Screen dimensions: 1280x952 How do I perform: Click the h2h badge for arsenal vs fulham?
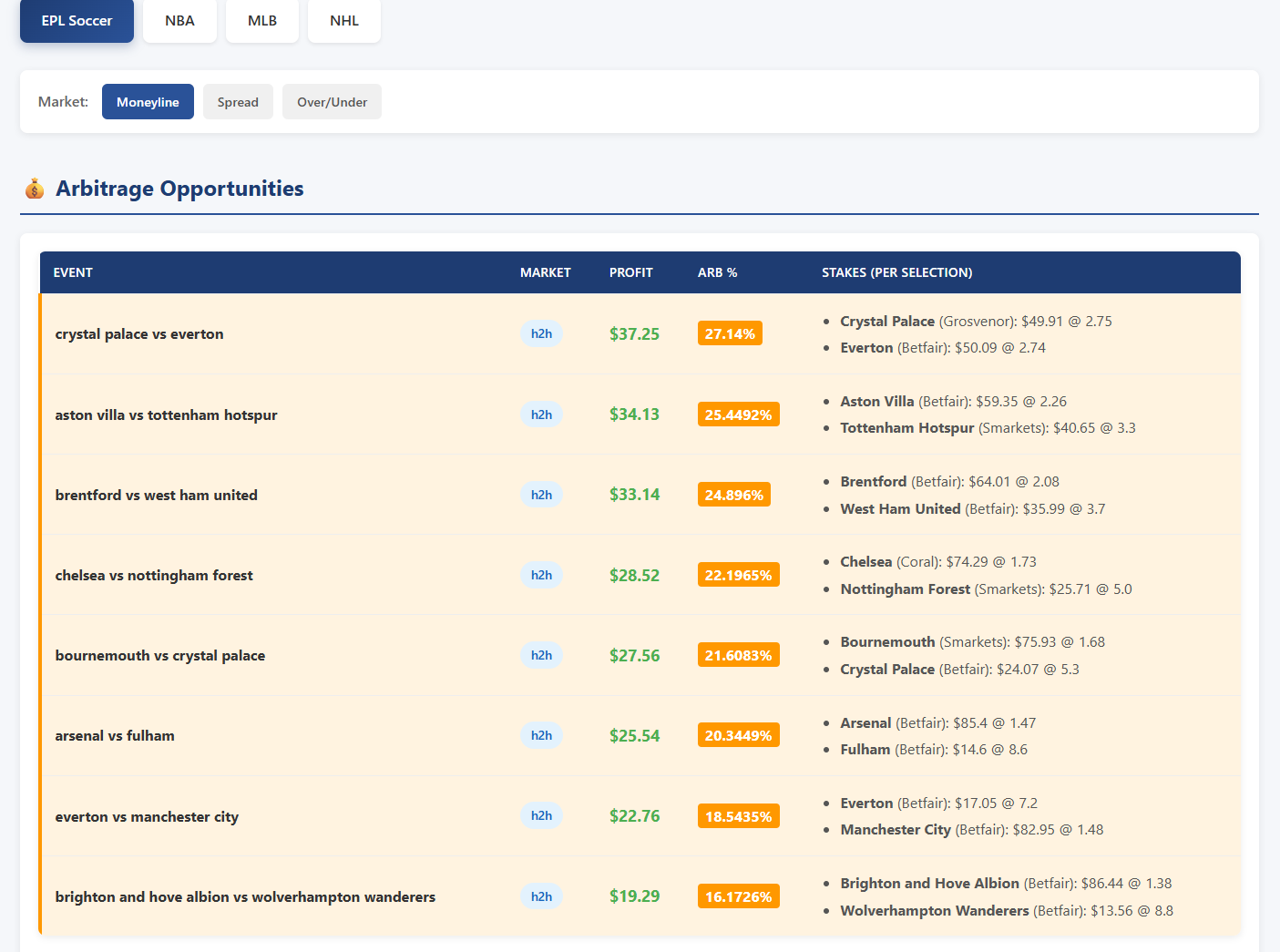click(541, 735)
